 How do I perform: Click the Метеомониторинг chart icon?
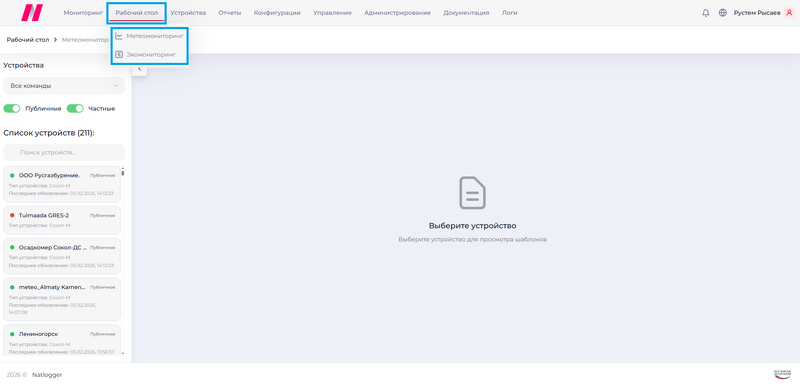coord(119,36)
